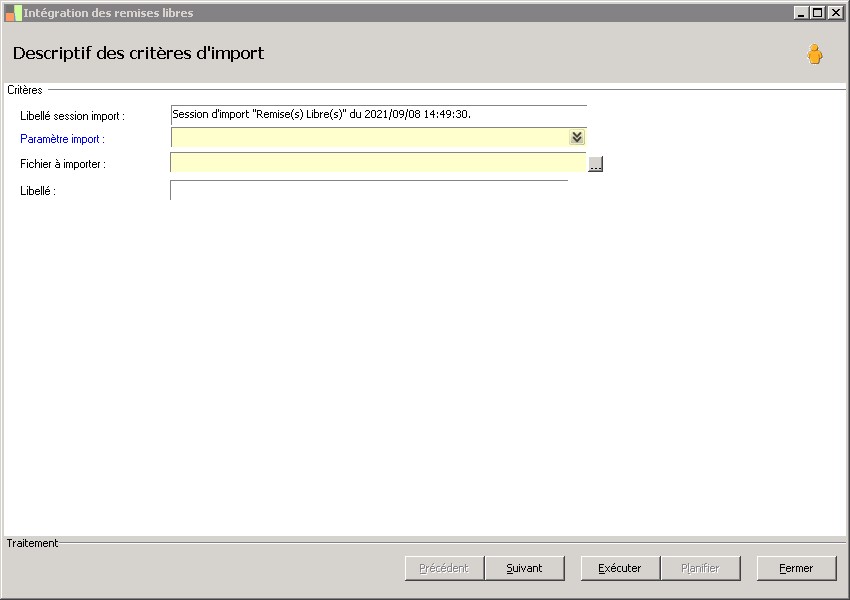Image resolution: width=850 pixels, height=600 pixels.
Task: Click the disabled Précédent button
Action: coord(444,568)
